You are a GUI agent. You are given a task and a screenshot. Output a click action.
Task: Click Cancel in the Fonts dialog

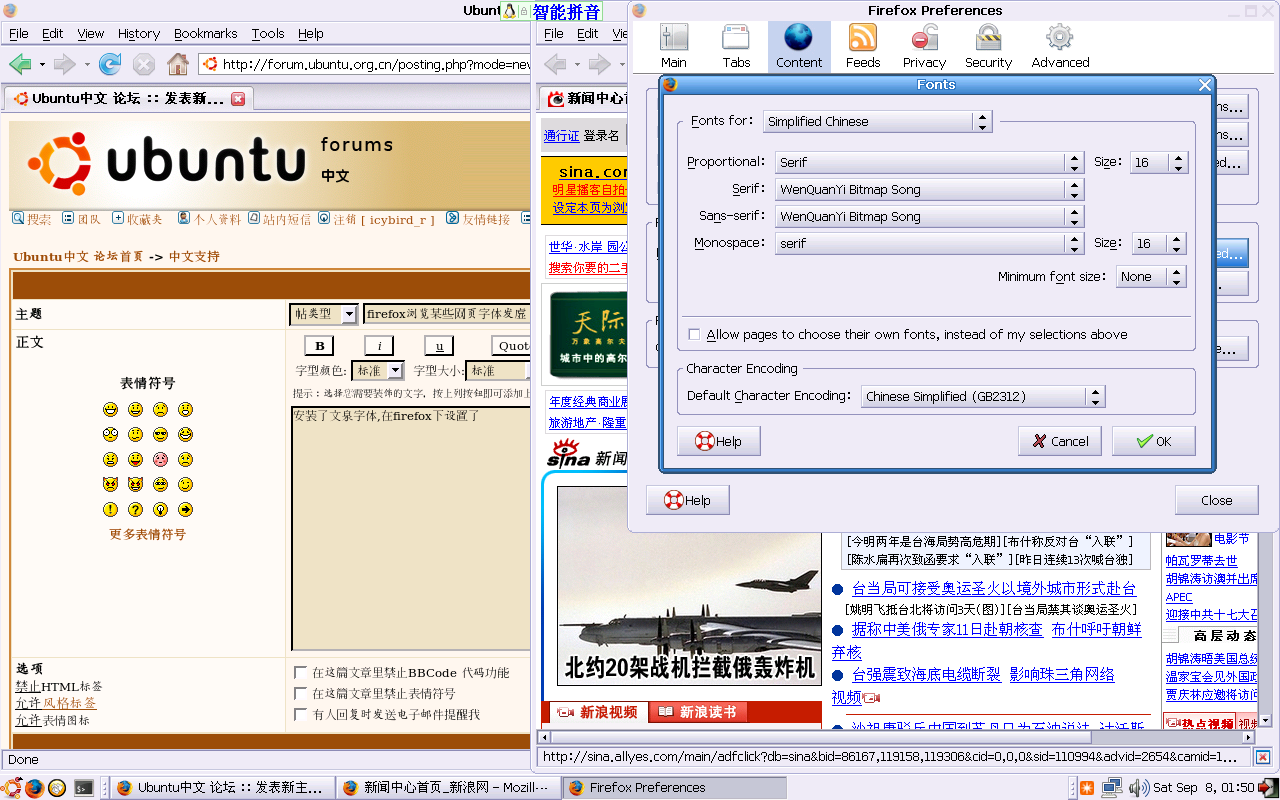coord(1060,441)
